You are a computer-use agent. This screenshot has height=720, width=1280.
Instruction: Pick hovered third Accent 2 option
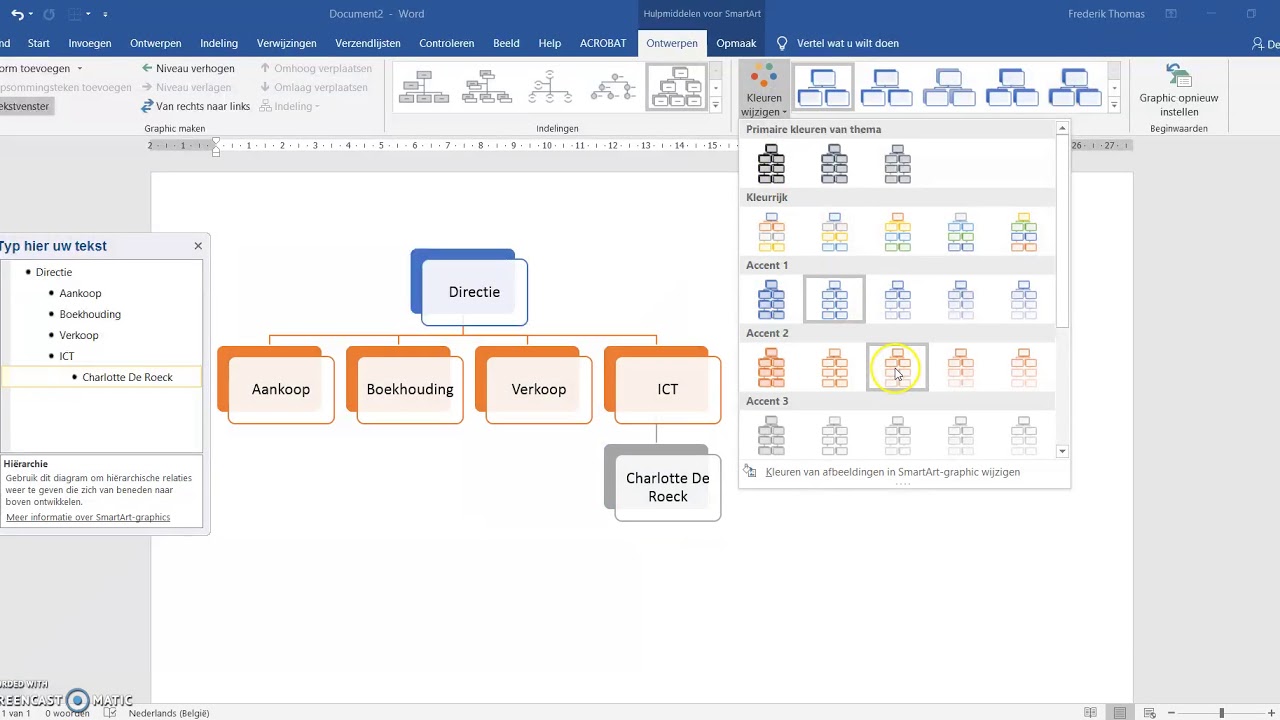click(897, 368)
